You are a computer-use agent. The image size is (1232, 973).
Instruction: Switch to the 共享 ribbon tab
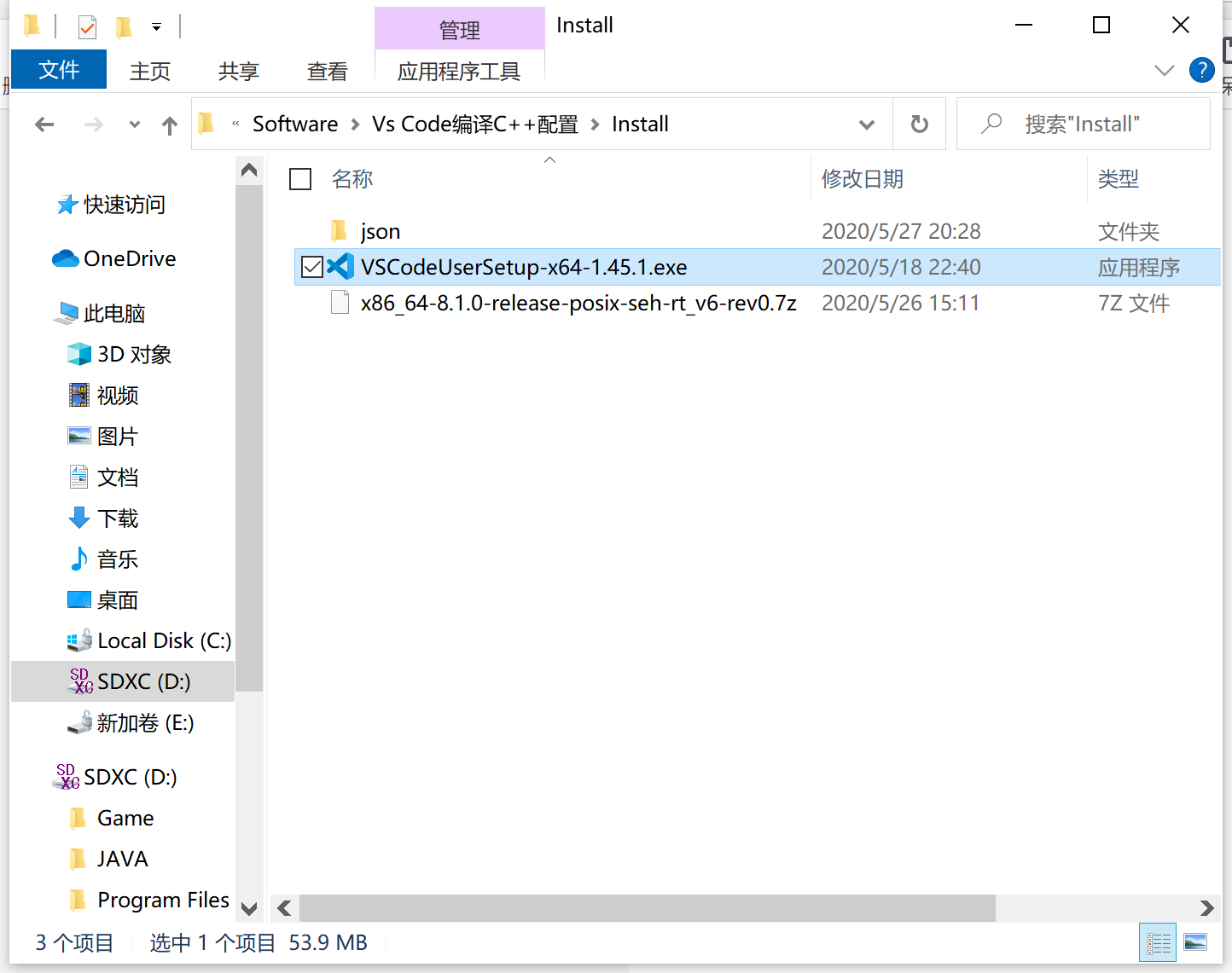[x=239, y=71]
